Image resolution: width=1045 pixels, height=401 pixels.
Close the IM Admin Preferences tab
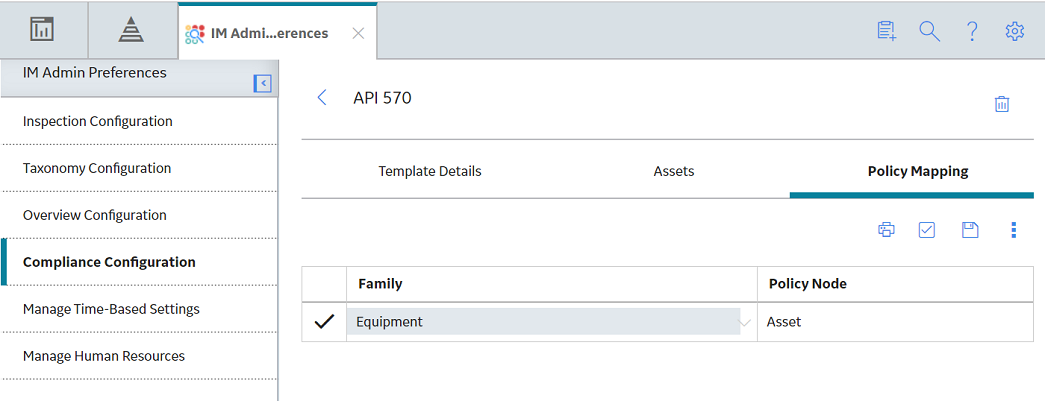click(358, 33)
